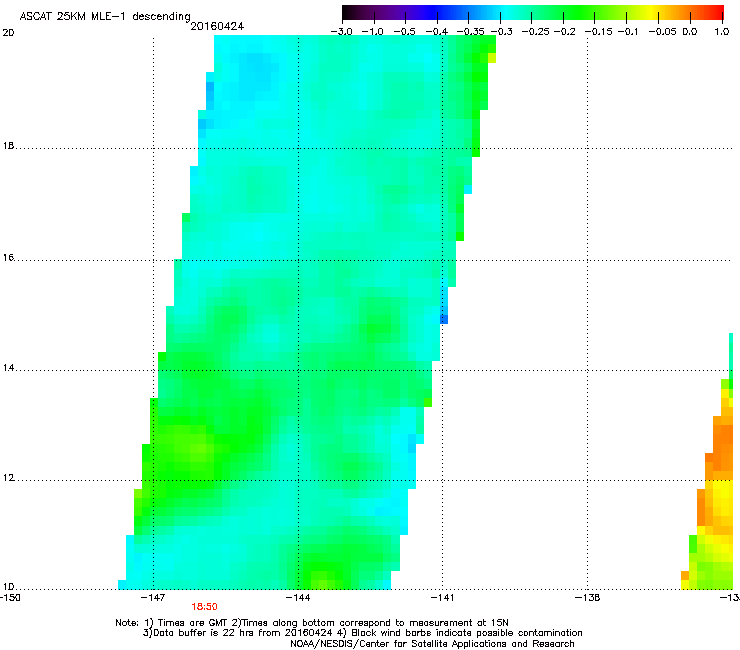Click the latitude label "10"
Screen dimensions: 740x650
[8, 587]
